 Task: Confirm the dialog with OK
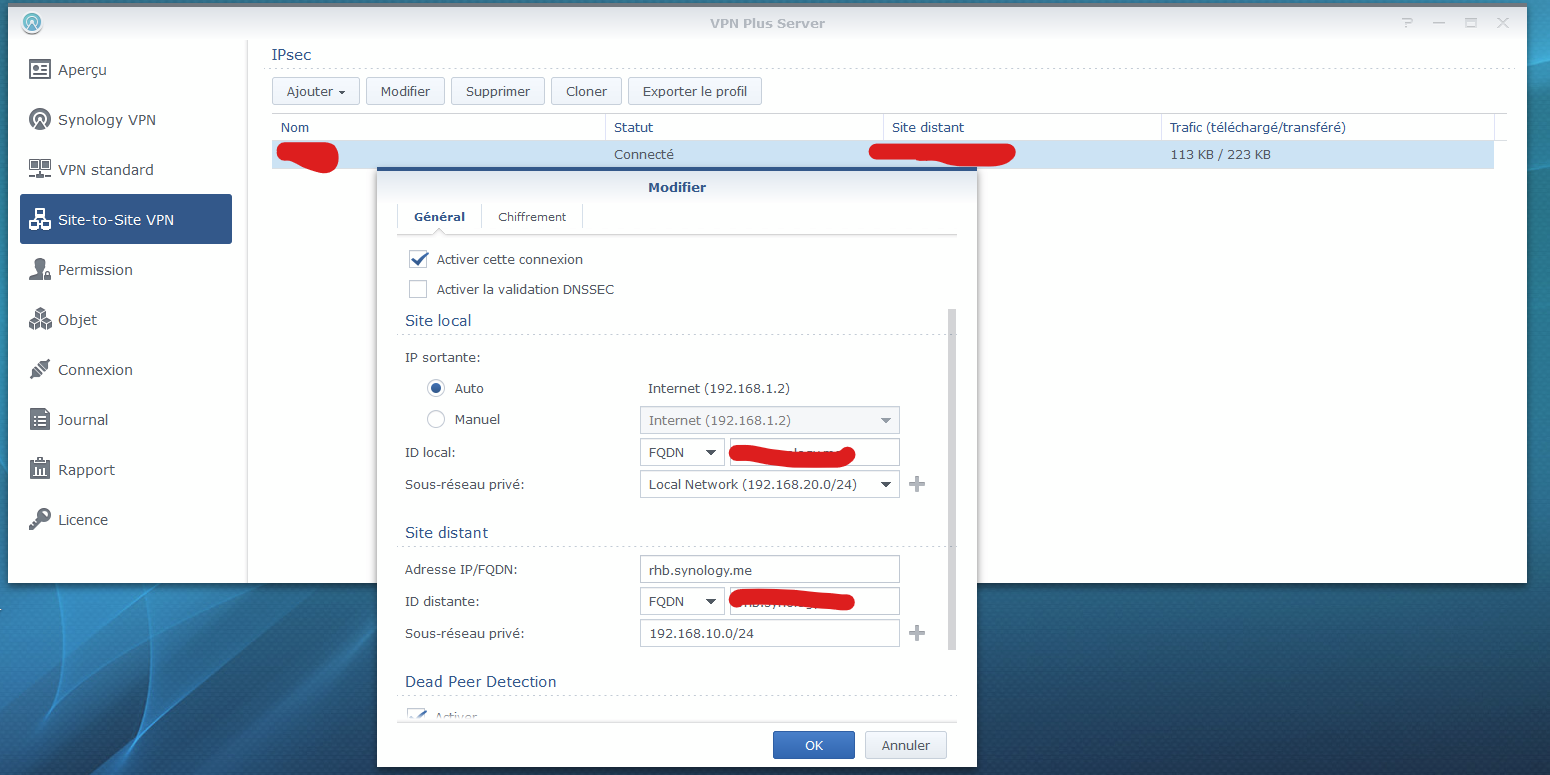tap(814, 745)
